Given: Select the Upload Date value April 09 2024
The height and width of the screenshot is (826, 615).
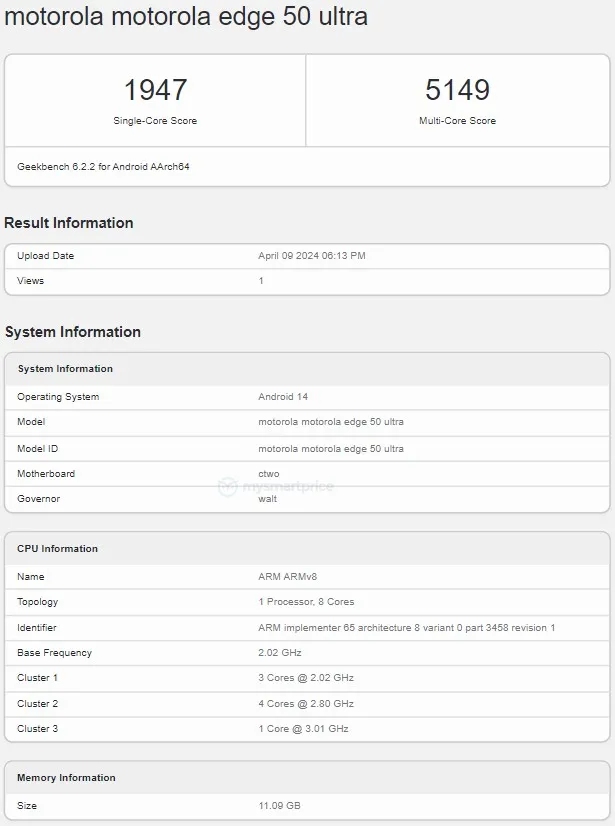Looking at the screenshot, I should 312,256.
